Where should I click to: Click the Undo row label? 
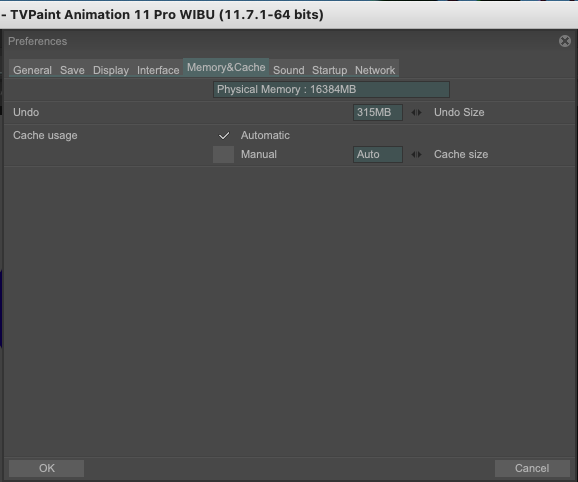click(26, 112)
